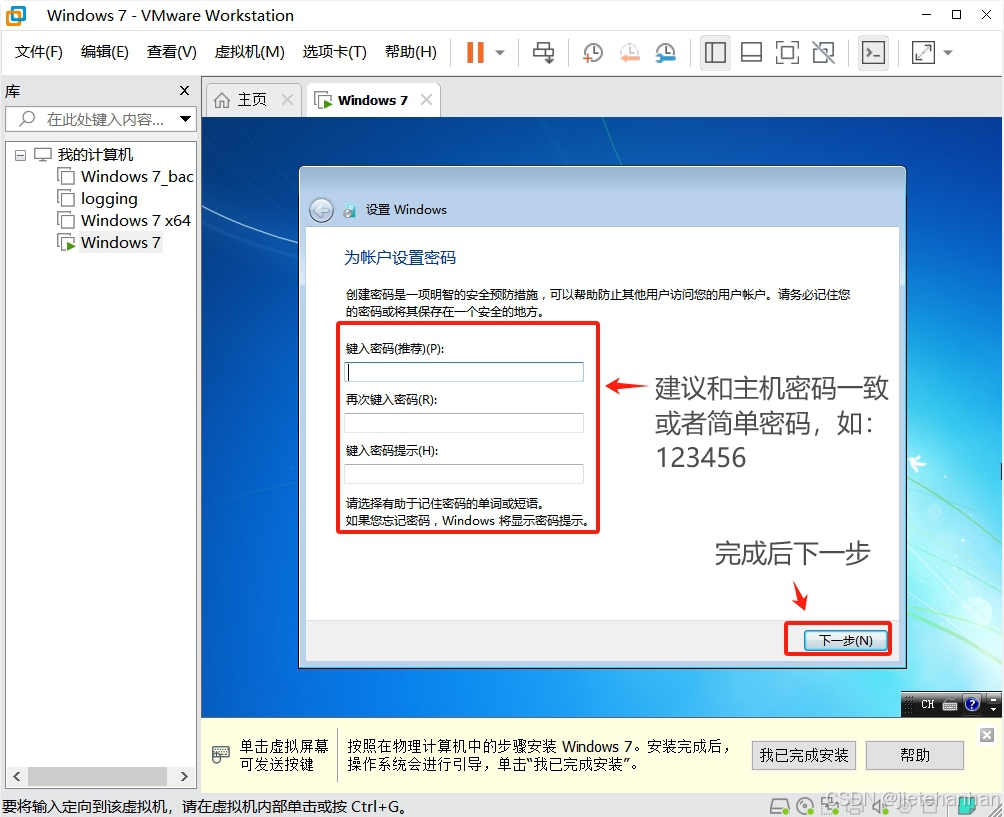This screenshot has width=1004, height=817.
Task: Close the yellow installation hint bar
Action: point(987,735)
